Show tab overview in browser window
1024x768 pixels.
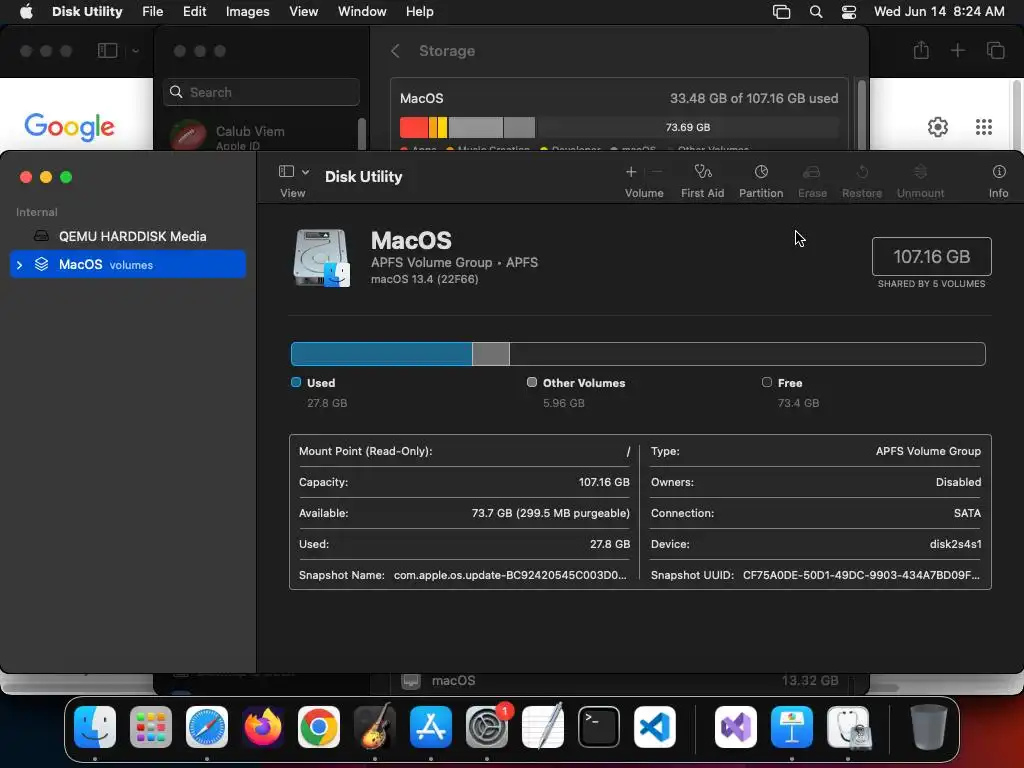(995, 50)
